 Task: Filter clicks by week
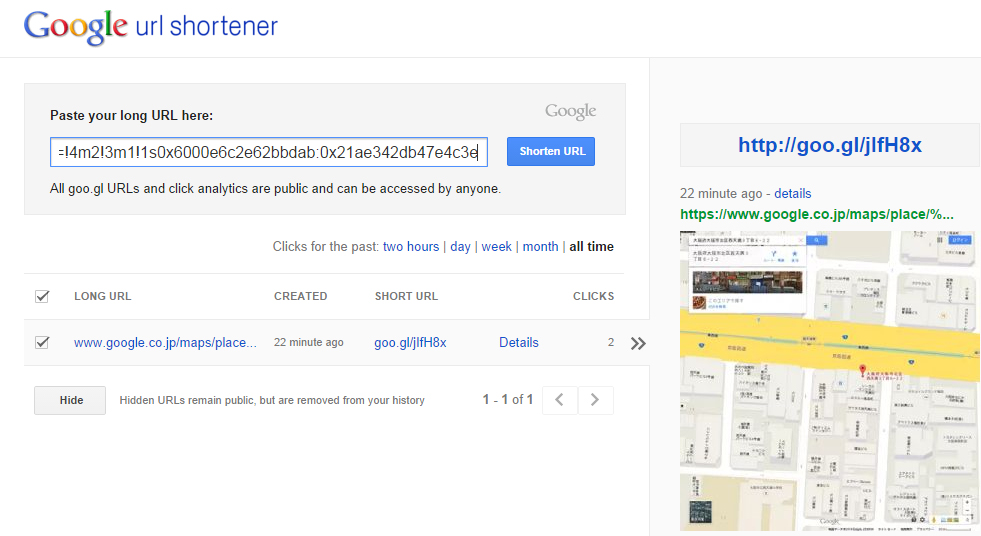(496, 246)
